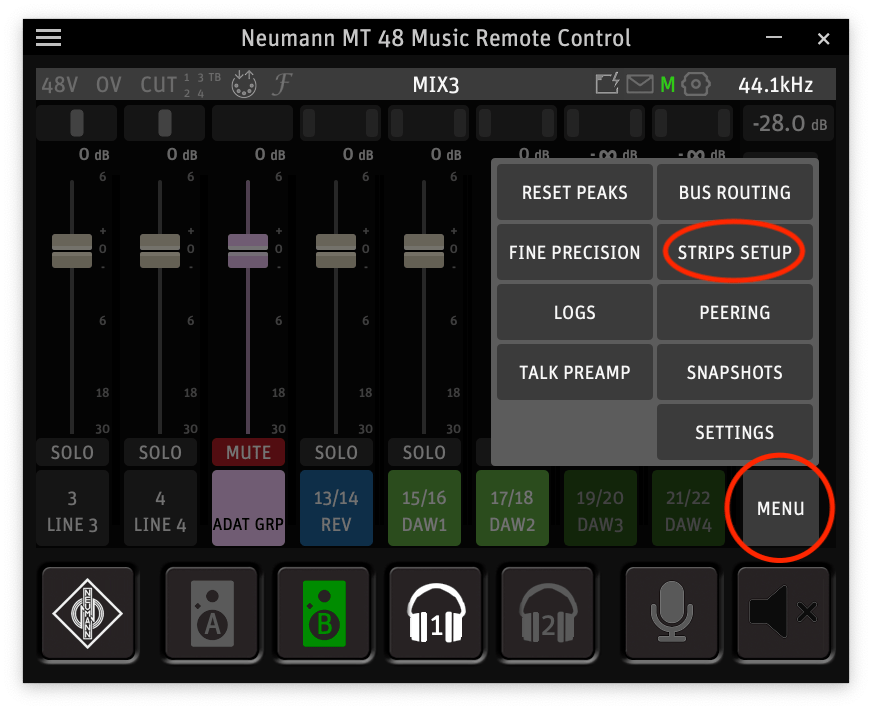Select the 15/16 DAW1 channel label
Screen dimensions: 872x710
(x=424, y=508)
